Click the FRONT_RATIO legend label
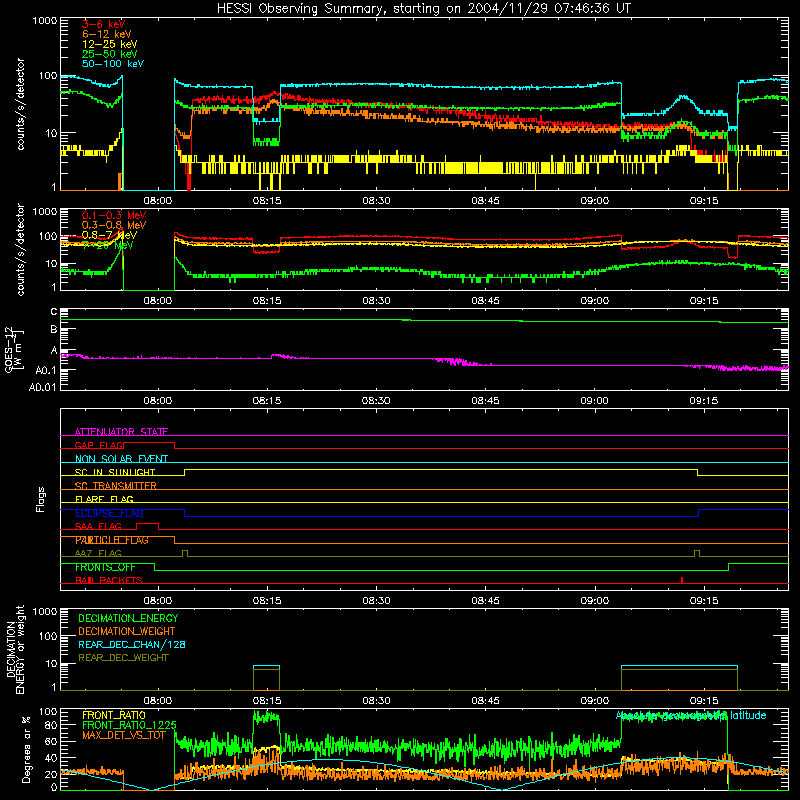Image resolution: width=800 pixels, height=800 pixels. pyautogui.click(x=114, y=715)
